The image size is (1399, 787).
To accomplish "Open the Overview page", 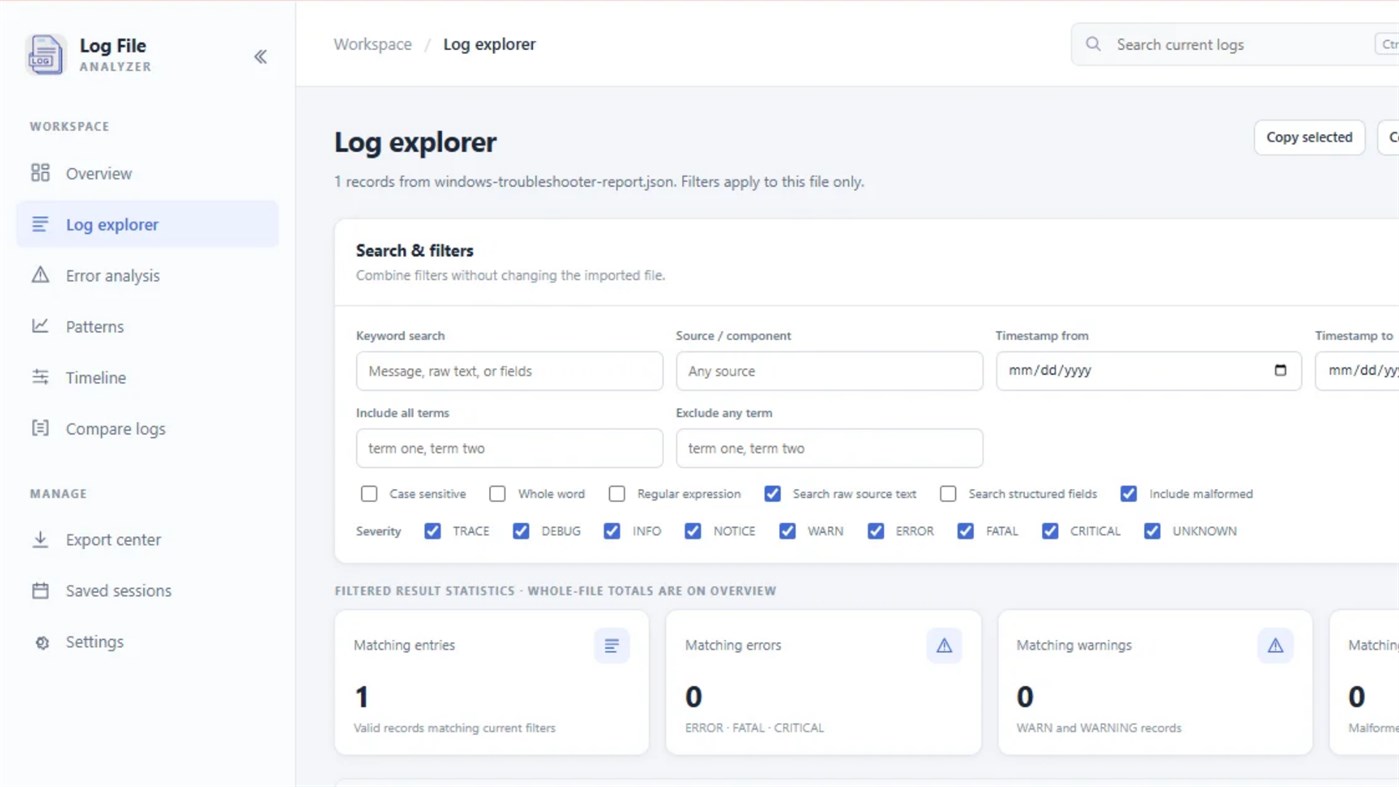I will pos(147,173).
